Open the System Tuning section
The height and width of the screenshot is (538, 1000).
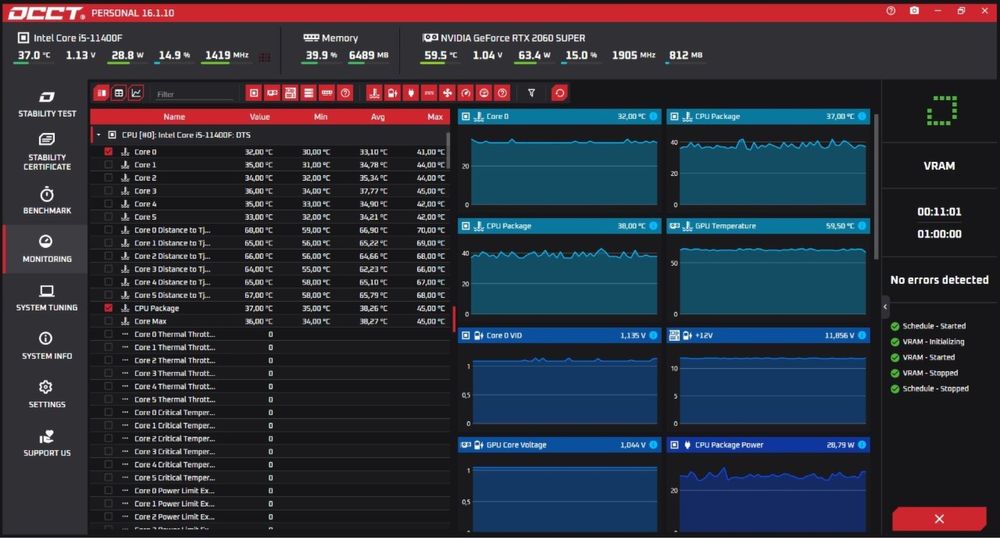(47, 298)
